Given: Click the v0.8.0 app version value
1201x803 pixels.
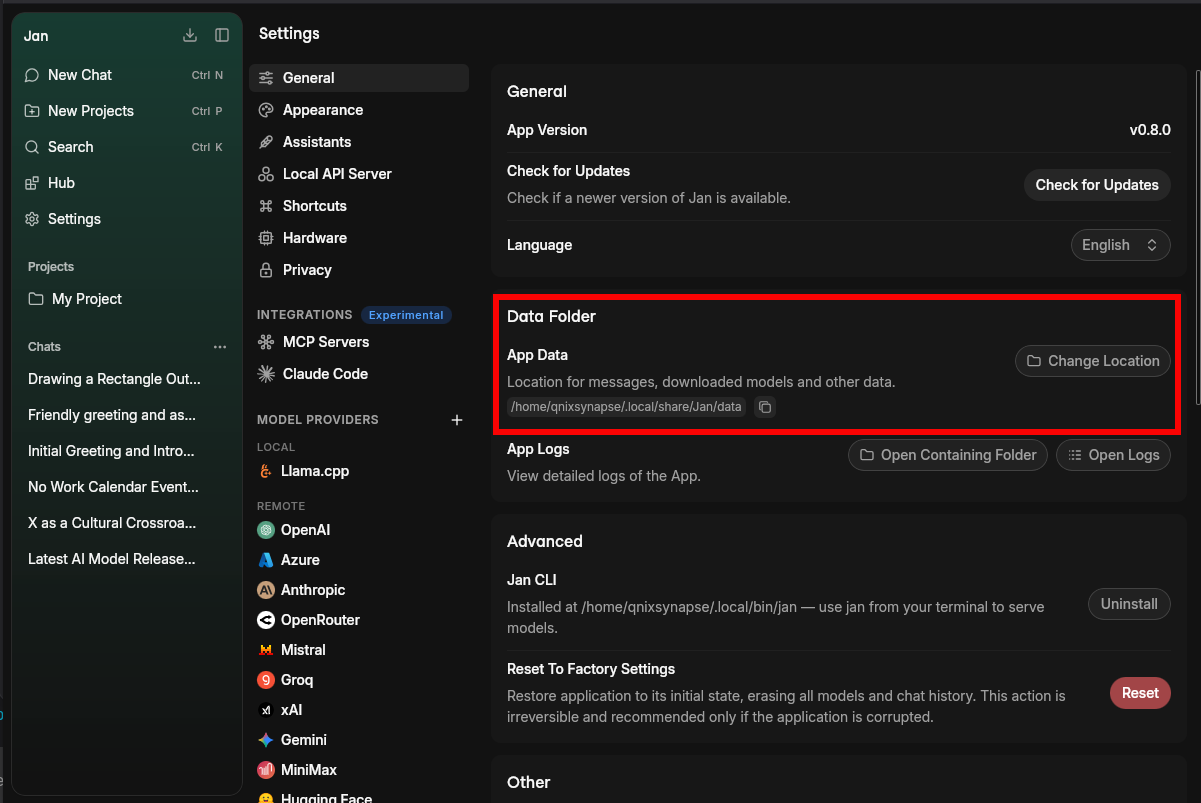Looking at the screenshot, I should 1150,130.
